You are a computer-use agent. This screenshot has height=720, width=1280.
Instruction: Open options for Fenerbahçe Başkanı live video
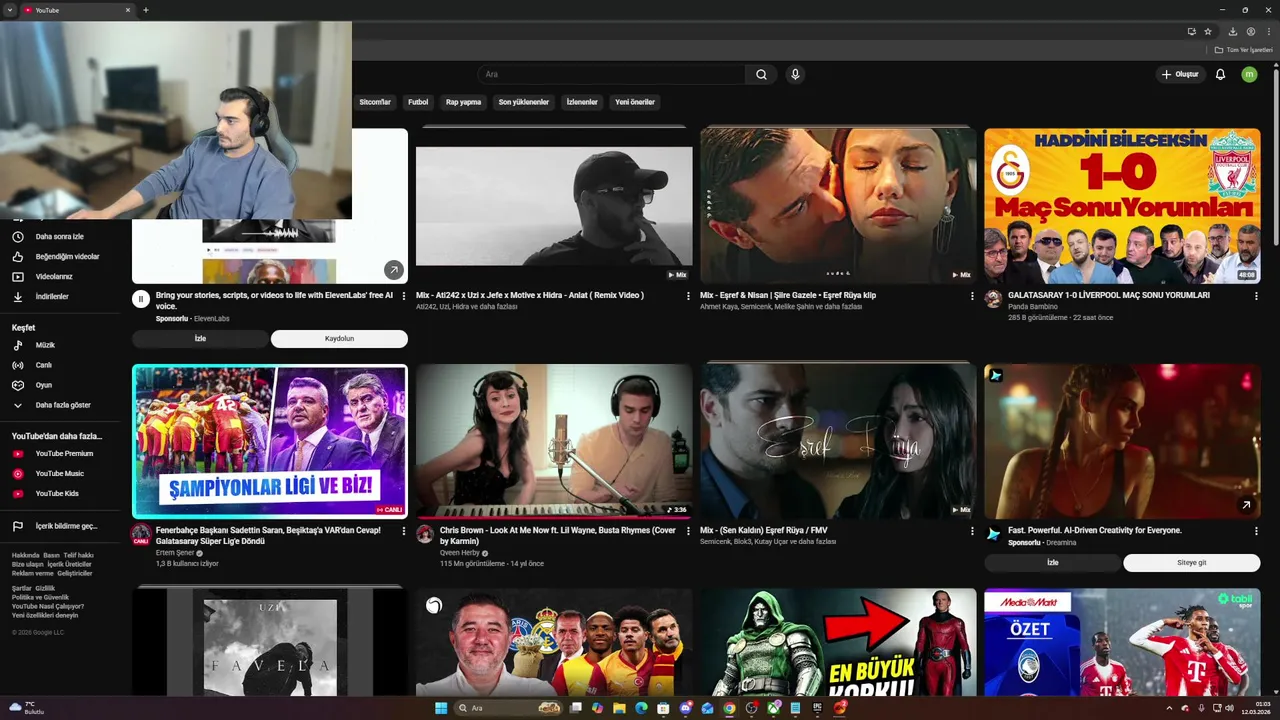404,531
